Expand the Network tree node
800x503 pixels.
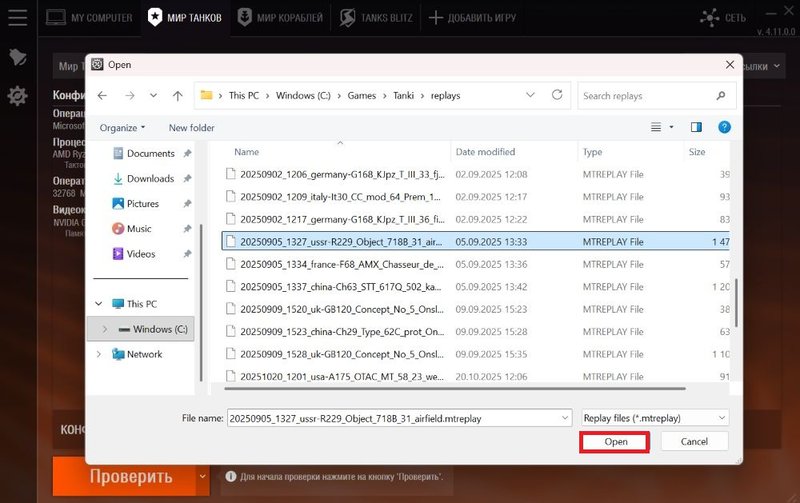click(98, 354)
